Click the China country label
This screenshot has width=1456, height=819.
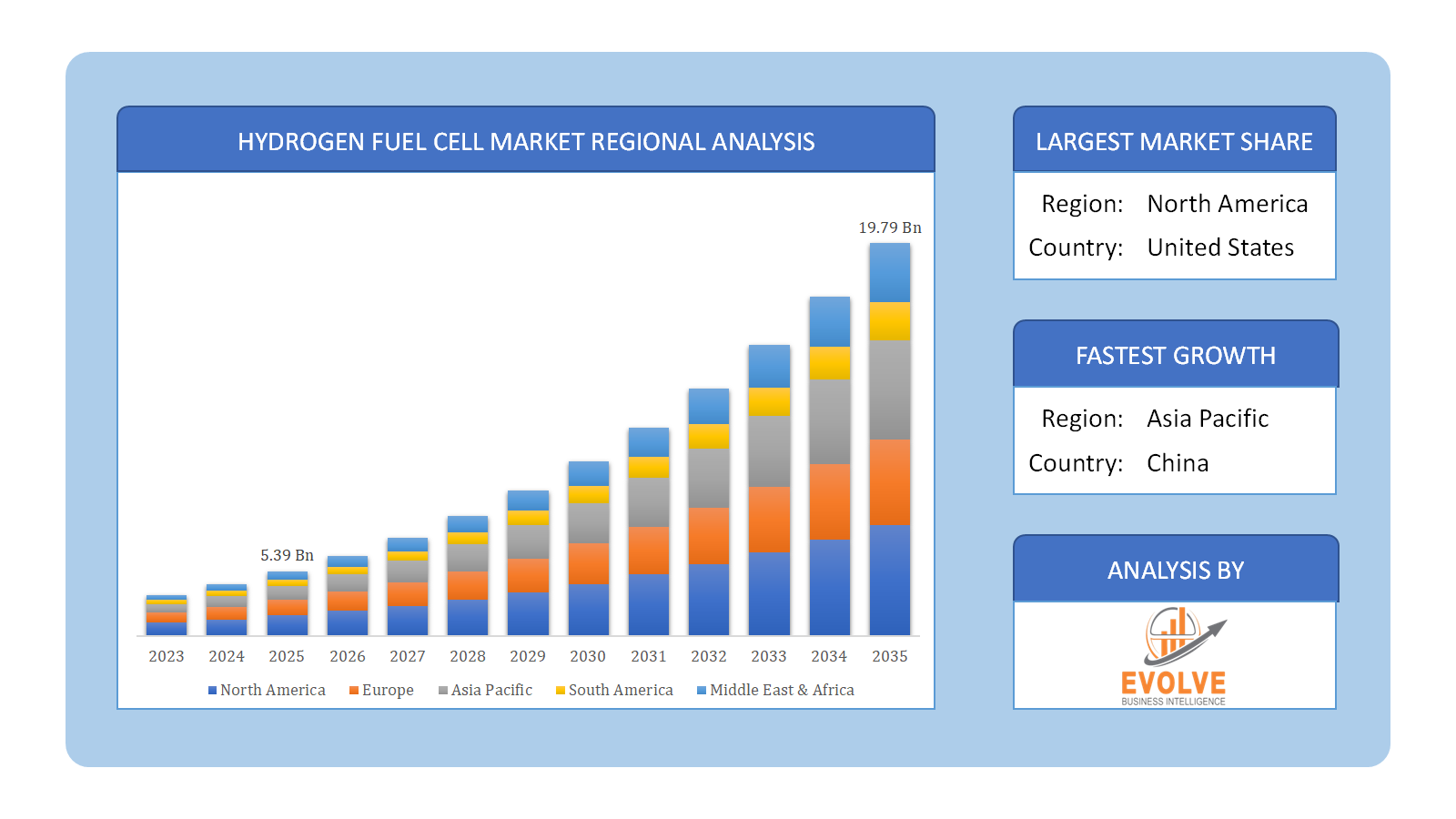(x=1178, y=463)
